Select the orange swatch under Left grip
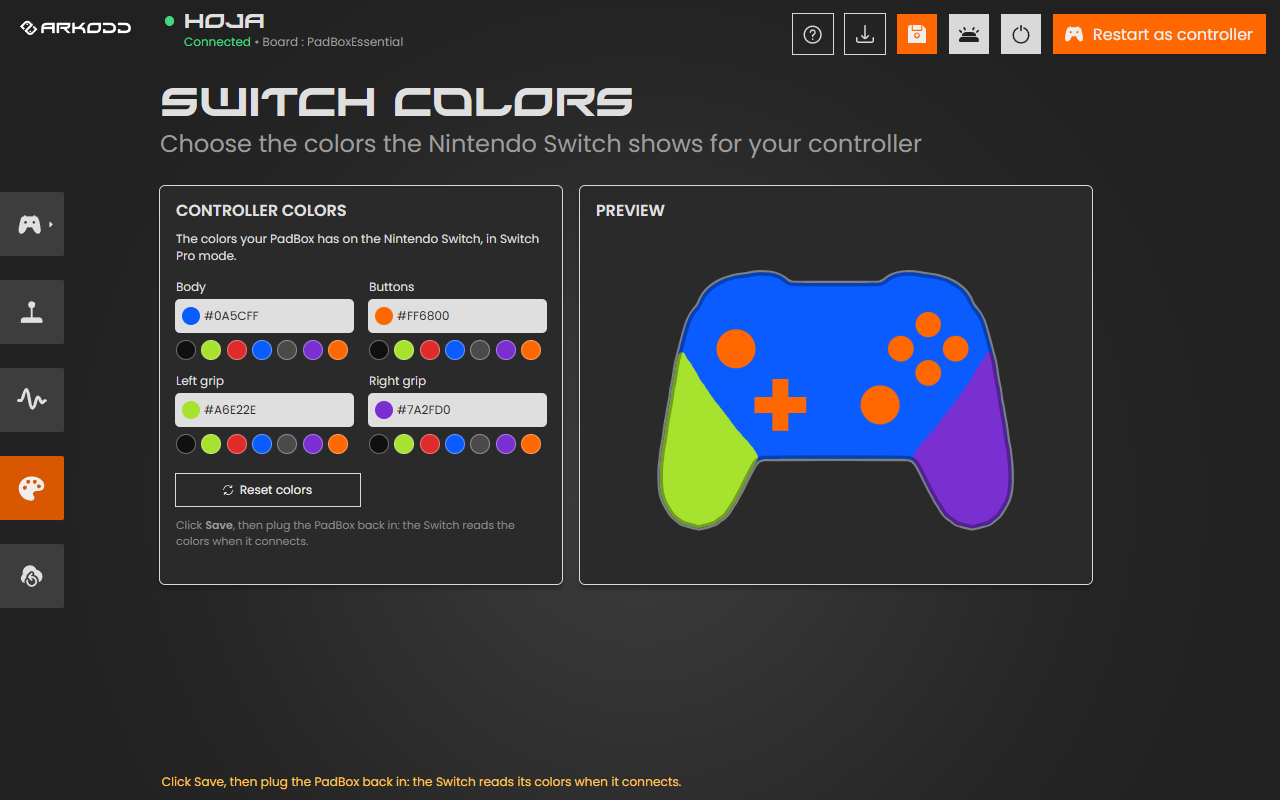The height and width of the screenshot is (800, 1280). (x=338, y=444)
